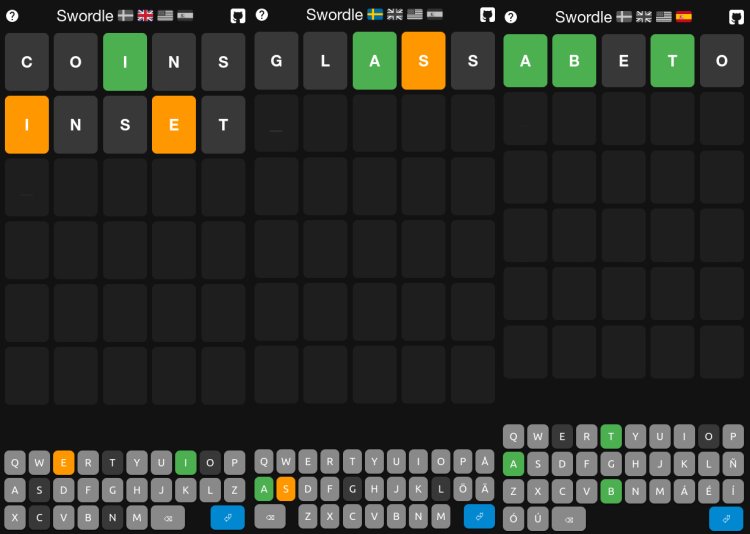
Task: Tap dark E key on Spanish keyboard
Action: tap(562, 436)
